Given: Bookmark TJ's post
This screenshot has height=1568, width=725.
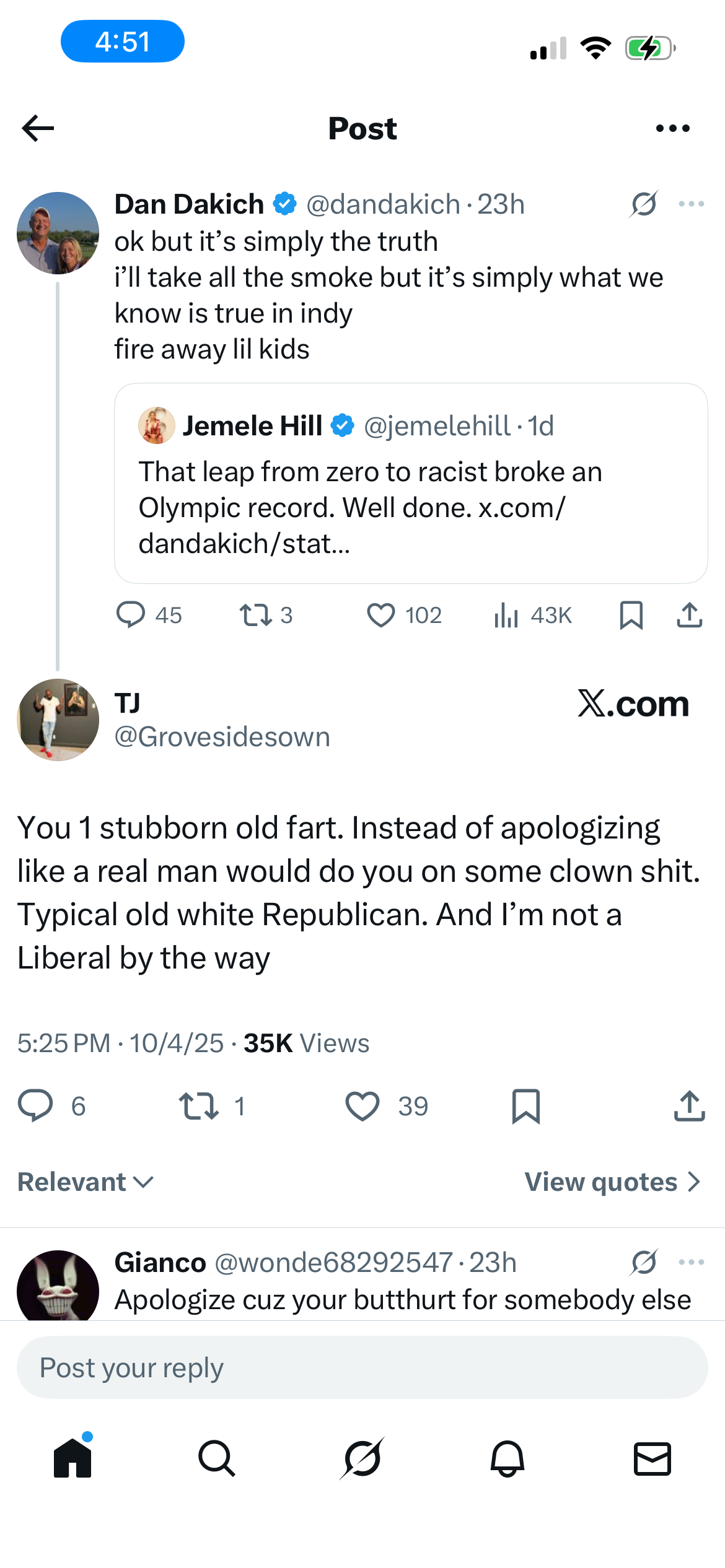Looking at the screenshot, I should tap(526, 1107).
